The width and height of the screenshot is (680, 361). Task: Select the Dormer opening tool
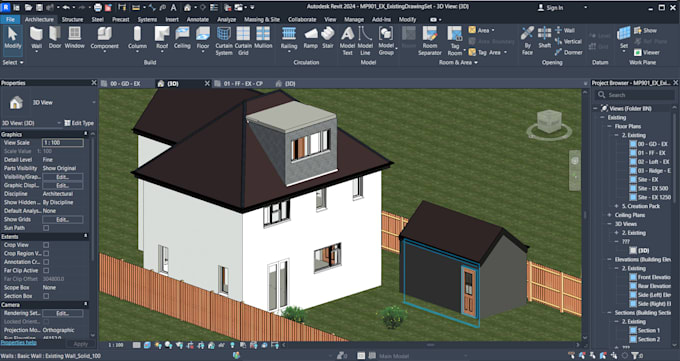[x=569, y=53]
